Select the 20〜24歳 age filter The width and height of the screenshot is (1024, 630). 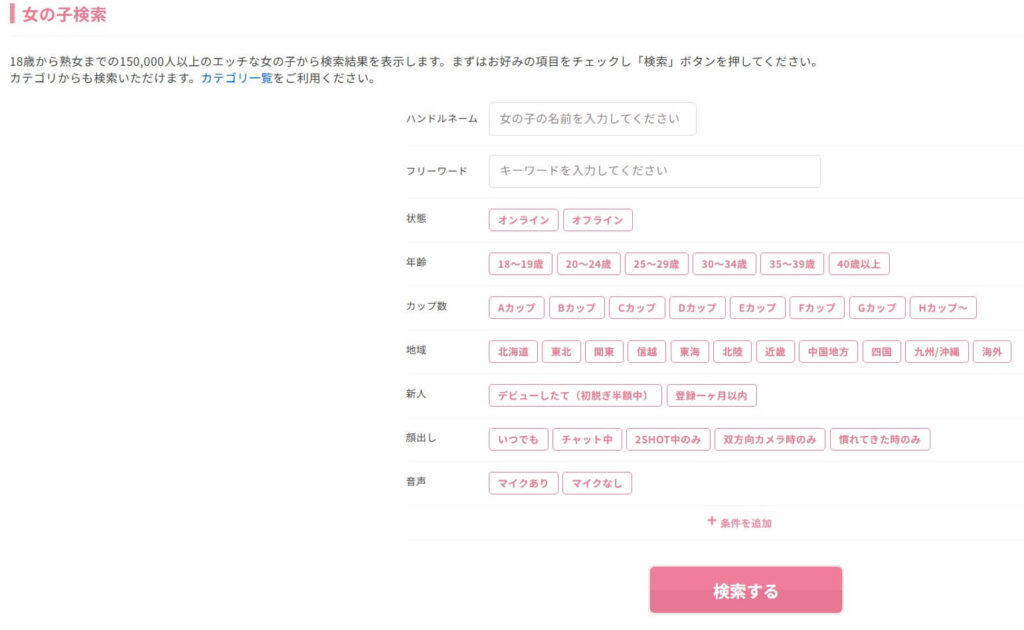(x=588, y=264)
